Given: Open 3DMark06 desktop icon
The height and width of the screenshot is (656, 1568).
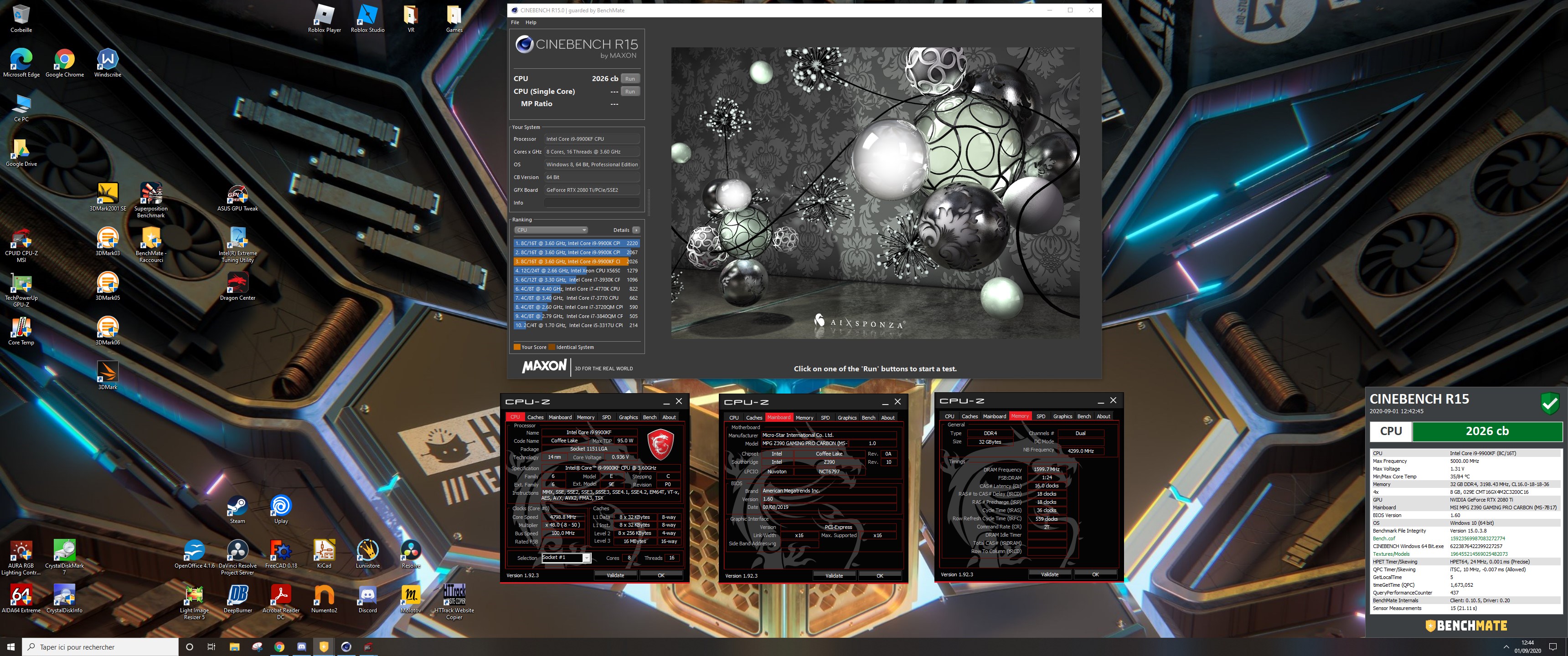Looking at the screenshot, I should [x=108, y=331].
